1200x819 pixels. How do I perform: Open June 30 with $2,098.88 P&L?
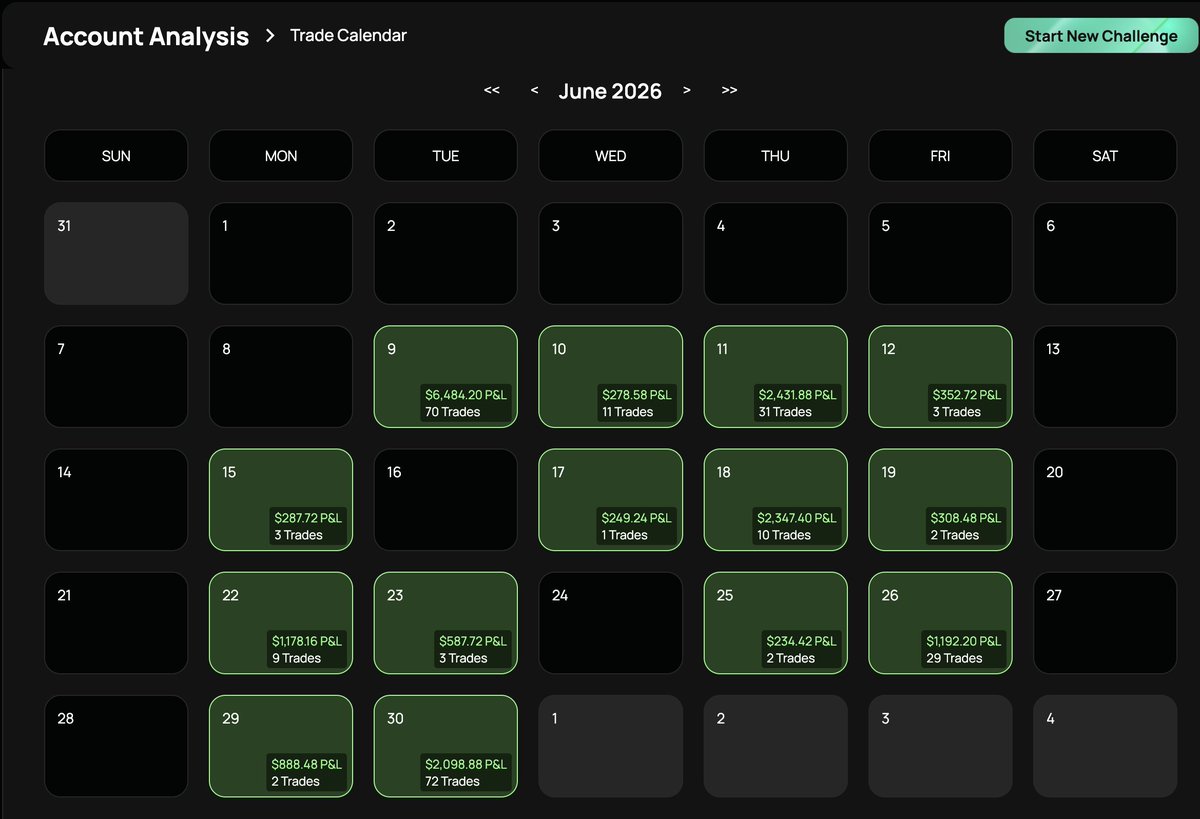pyautogui.click(x=446, y=746)
